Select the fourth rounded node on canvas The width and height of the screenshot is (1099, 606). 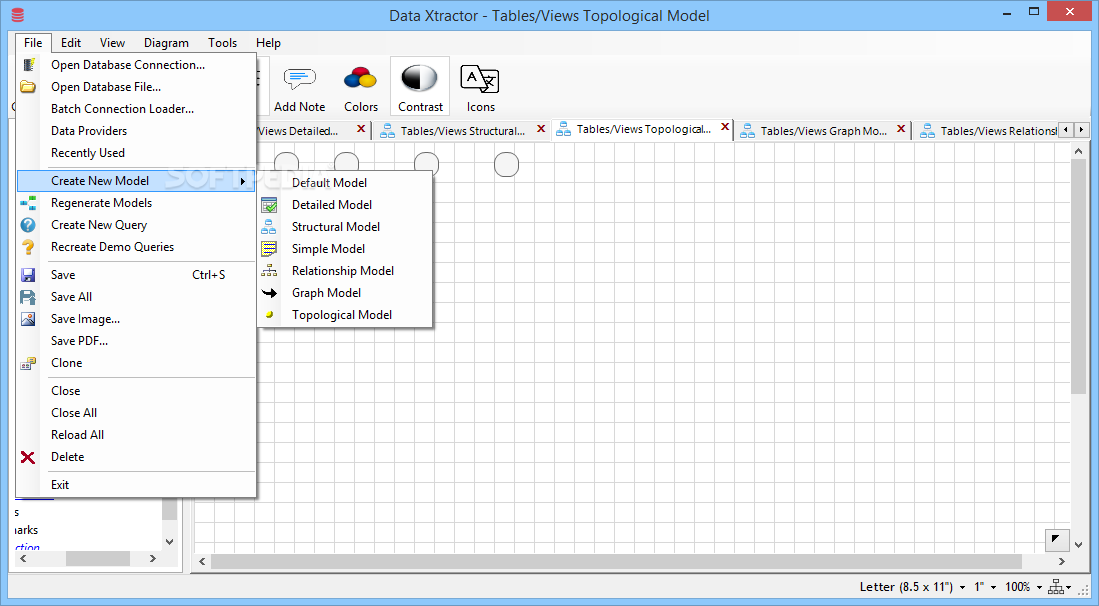click(x=506, y=165)
